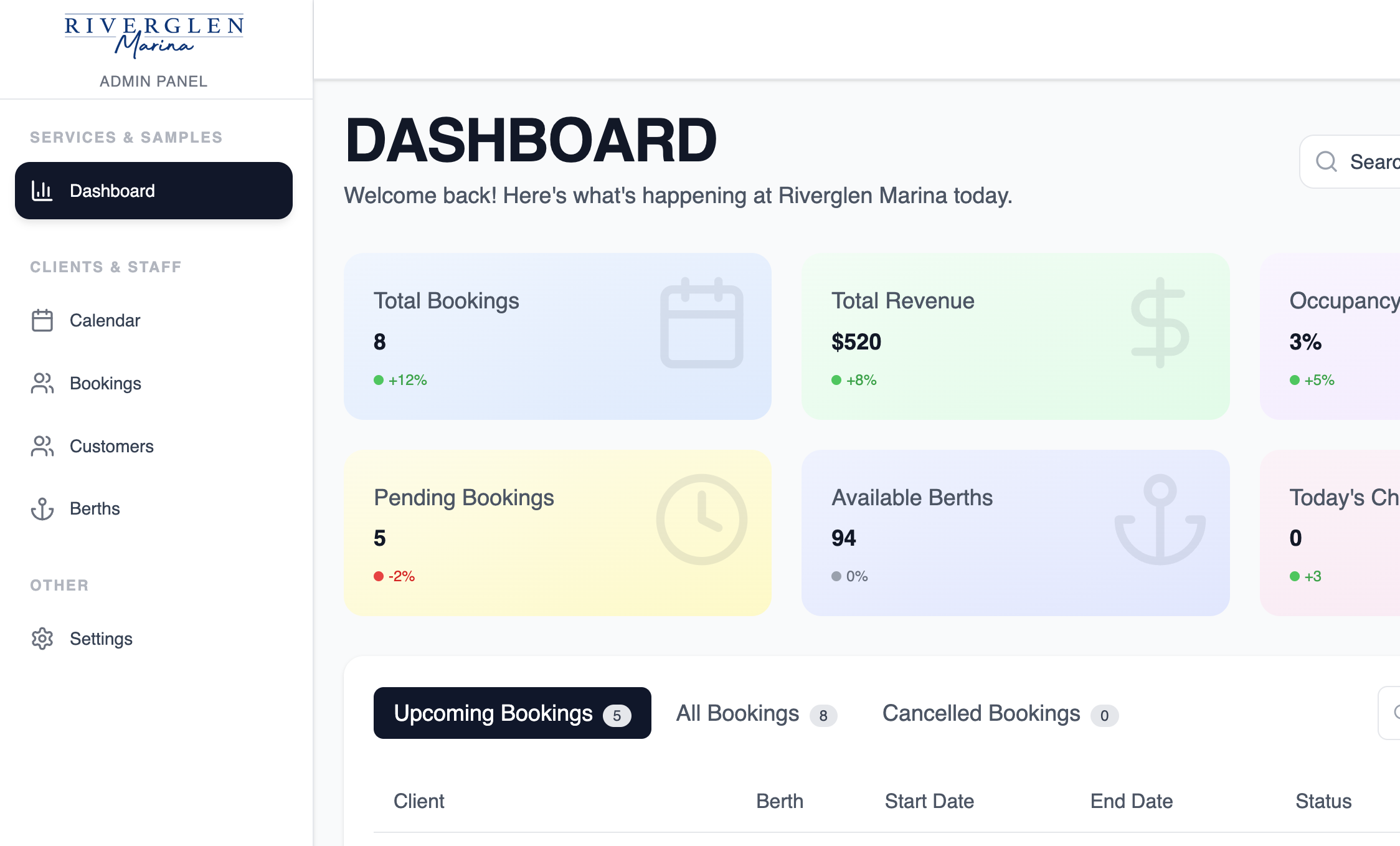Click the $520 revenue value
Image resolution: width=1400 pixels, height=846 pixels.
(856, 342)
